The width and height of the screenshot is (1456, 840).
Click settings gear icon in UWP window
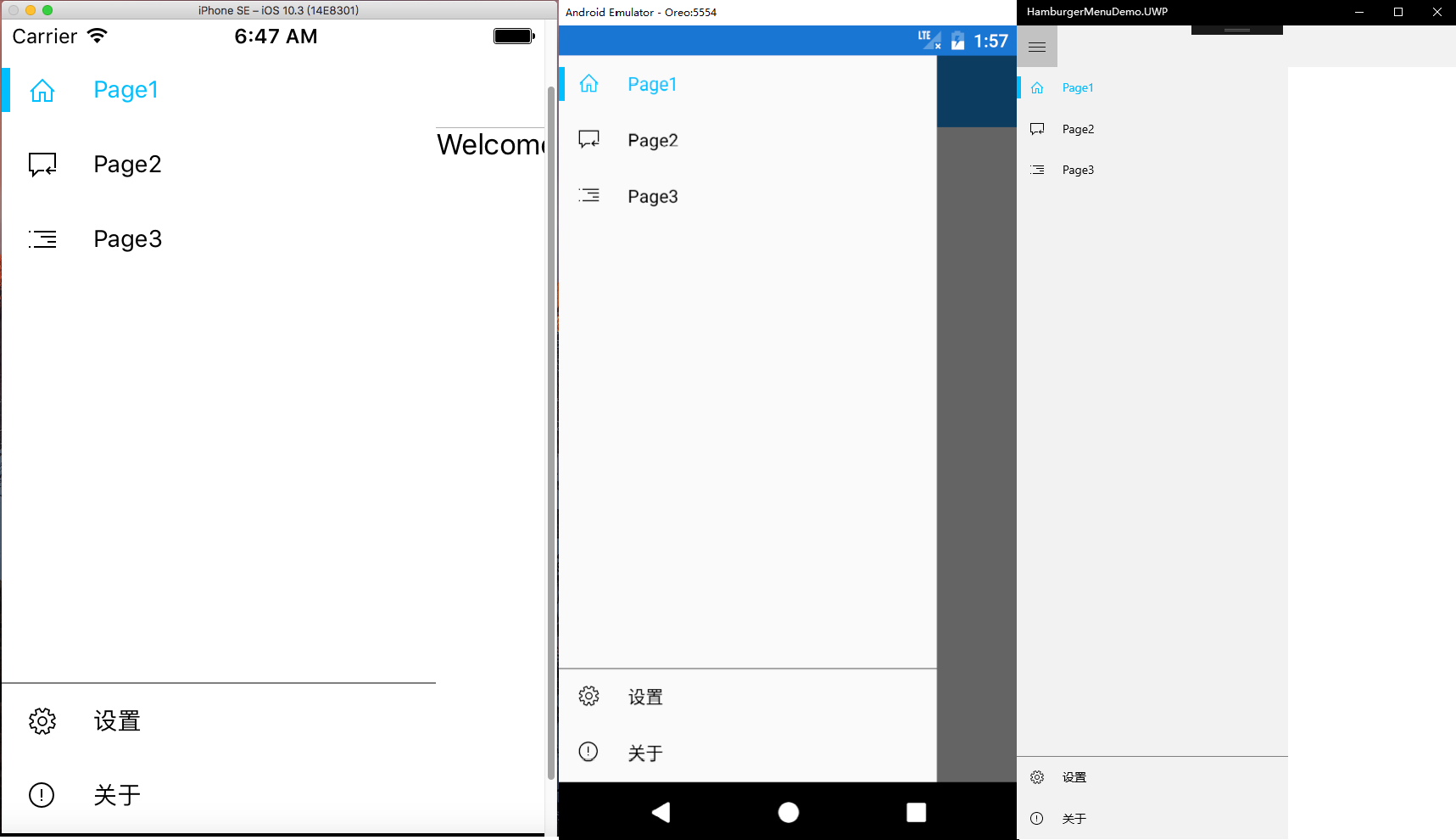click(1037, 777)
